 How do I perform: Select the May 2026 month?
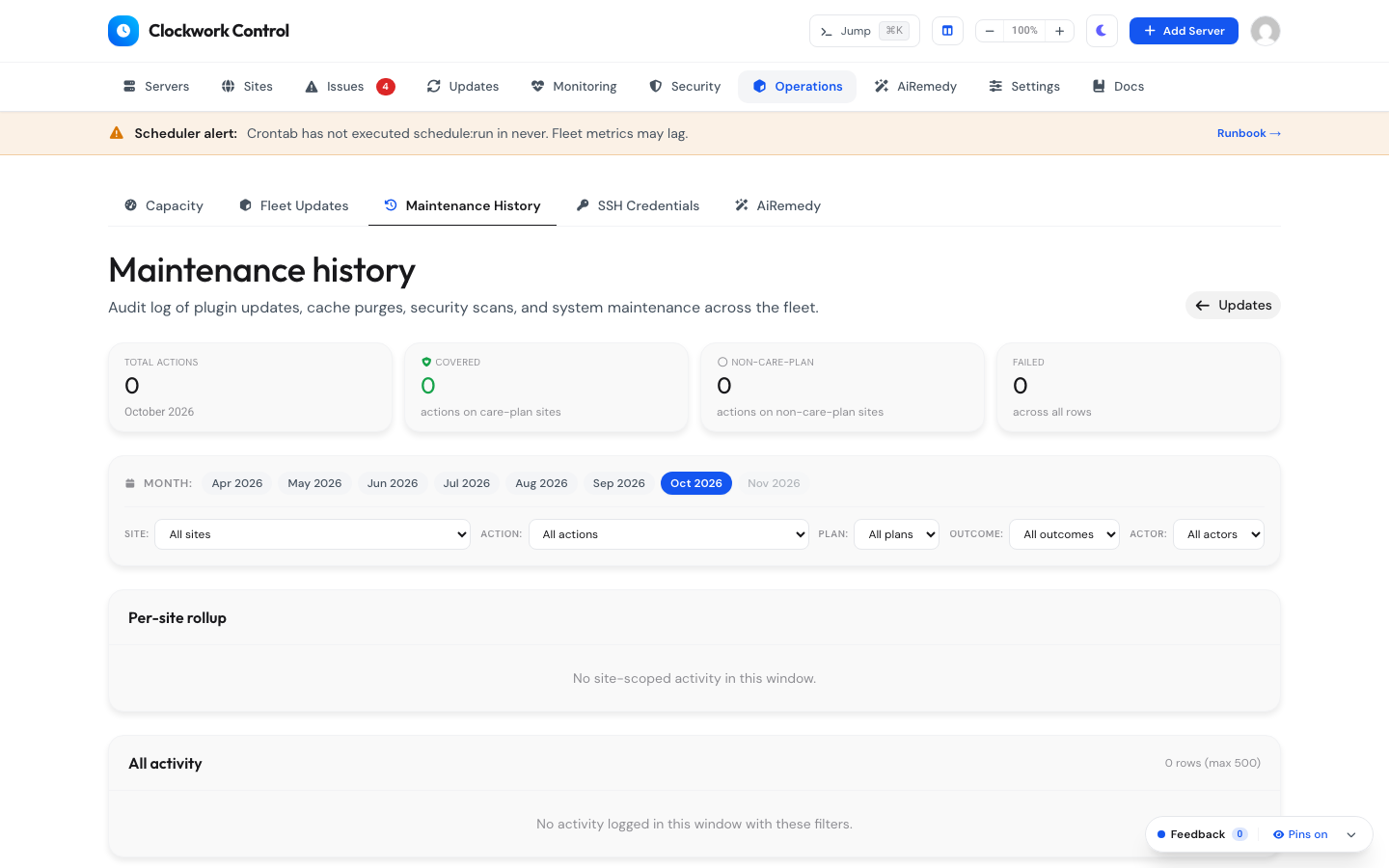pyautogui.click(x=314, y=483)
